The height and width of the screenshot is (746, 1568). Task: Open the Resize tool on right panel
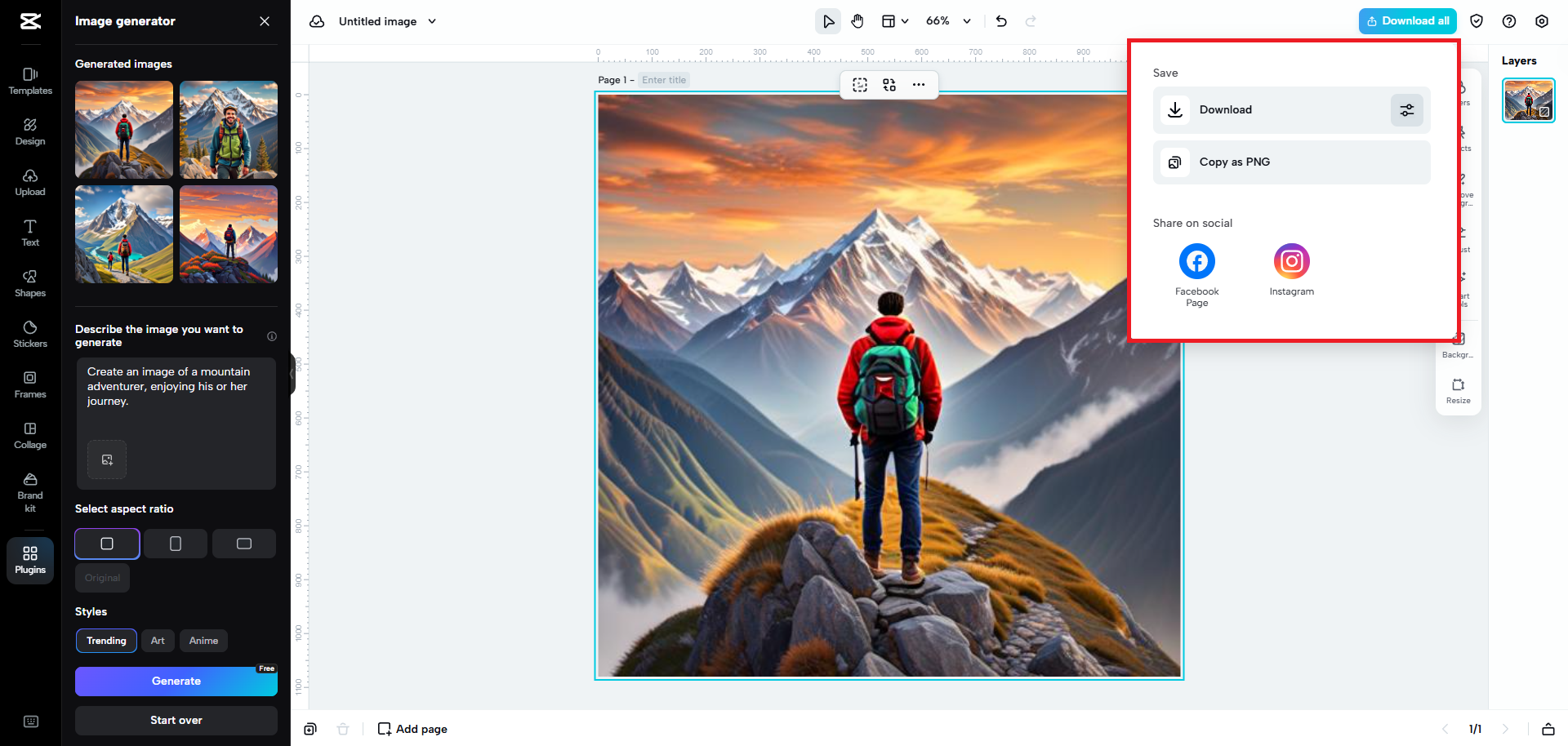(x=1458, y=390)
